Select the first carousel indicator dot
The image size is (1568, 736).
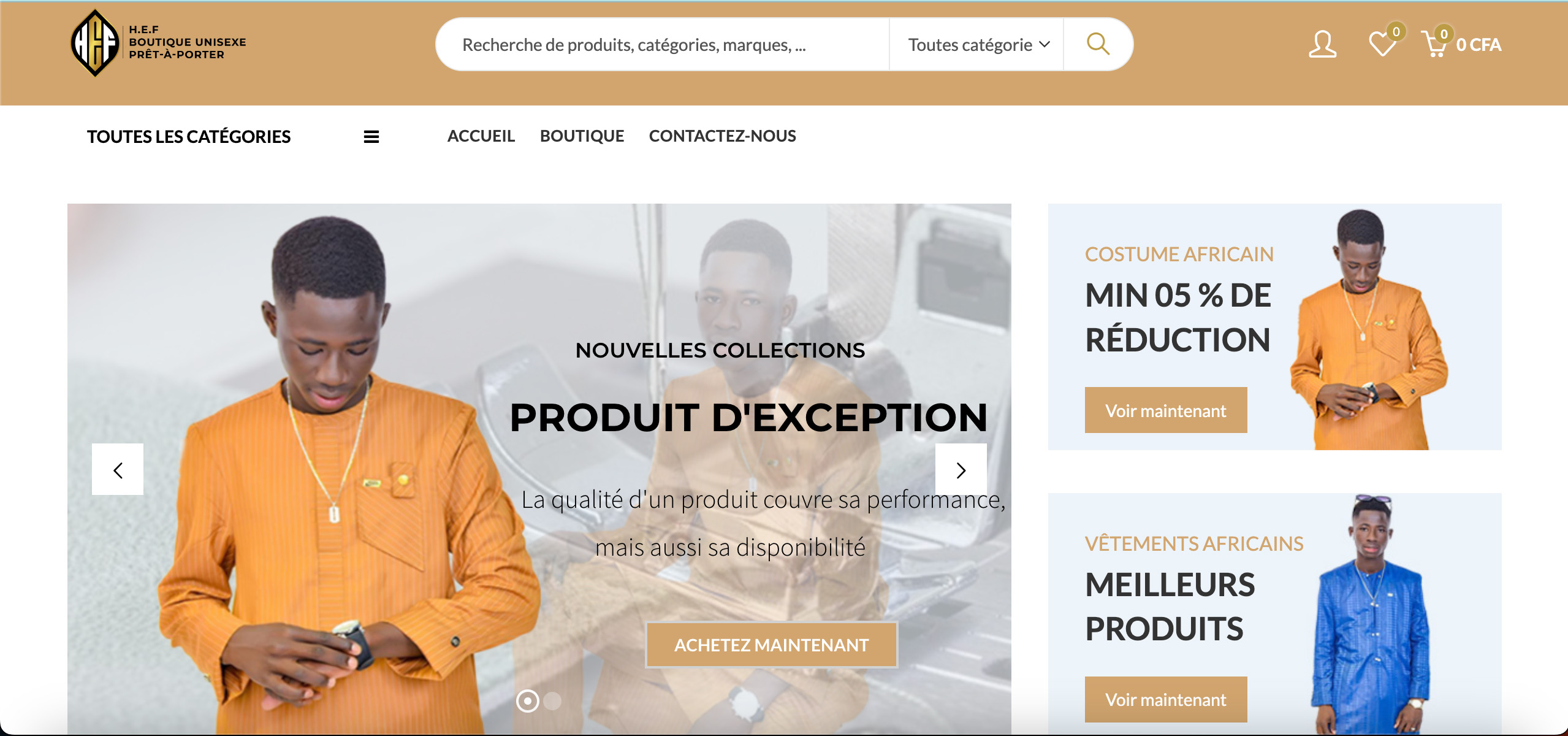pos(527,700)
